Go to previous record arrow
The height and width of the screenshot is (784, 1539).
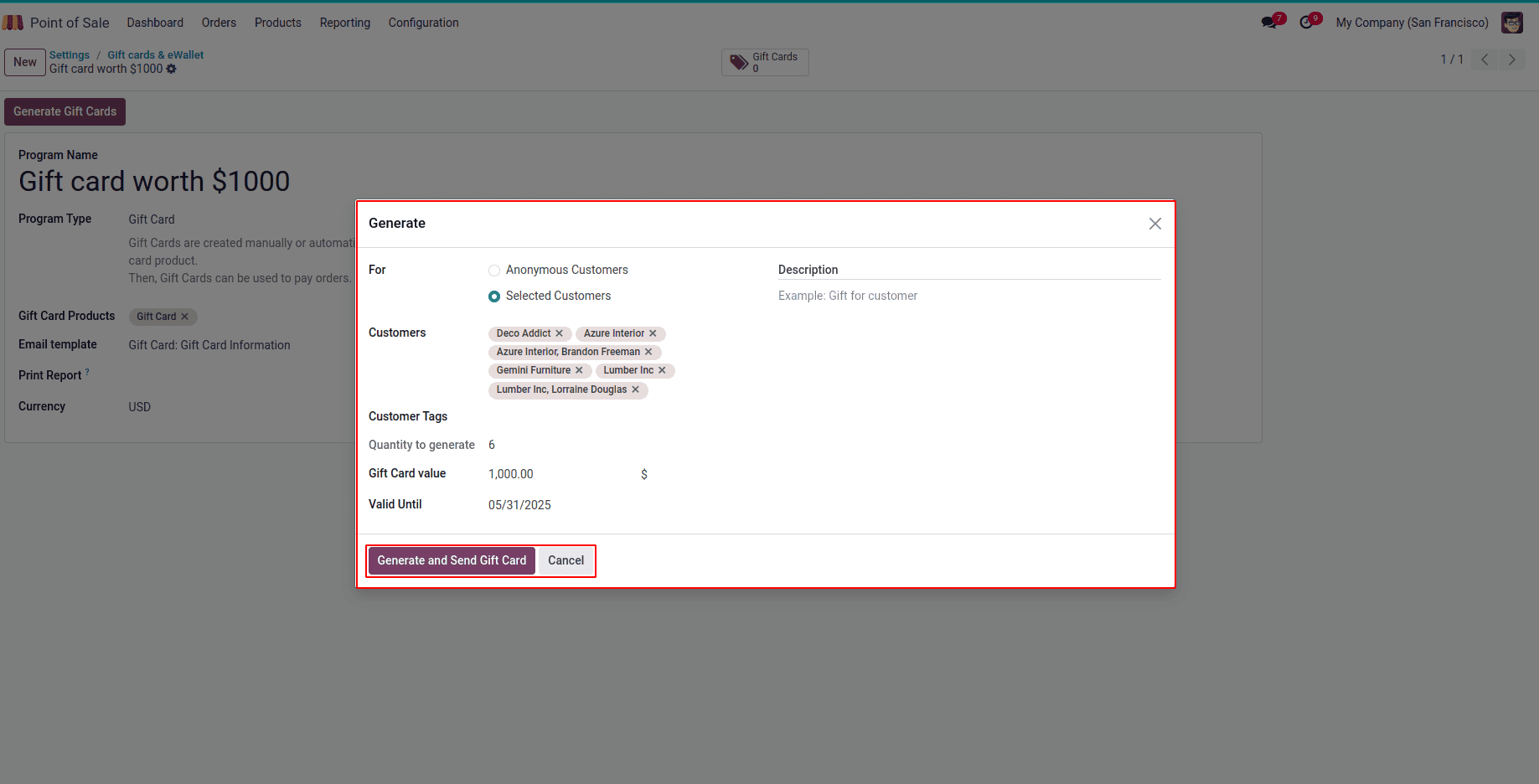click(1485, 59)
